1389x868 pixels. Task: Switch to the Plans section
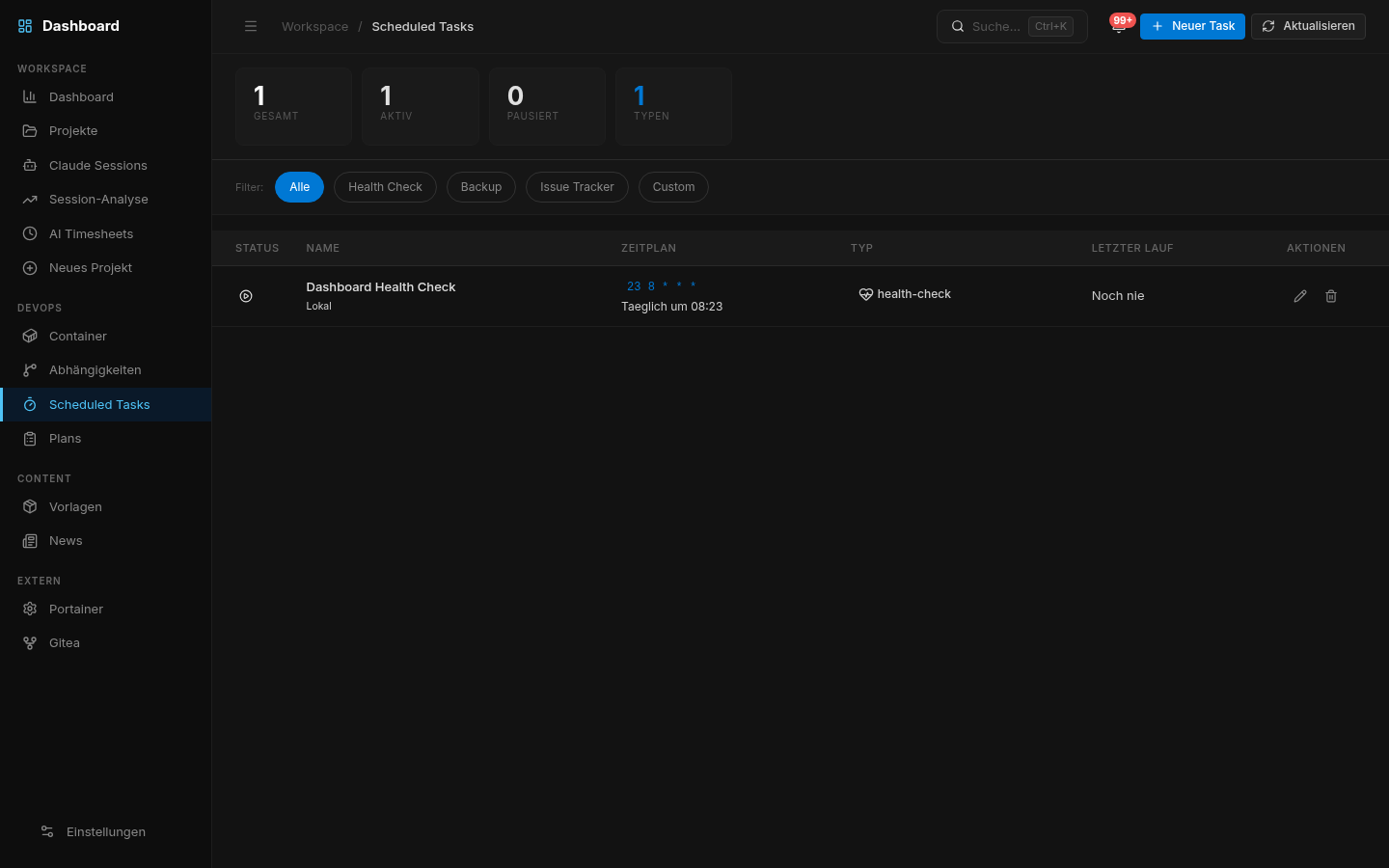pyautogui.click(x=65, y=438)
